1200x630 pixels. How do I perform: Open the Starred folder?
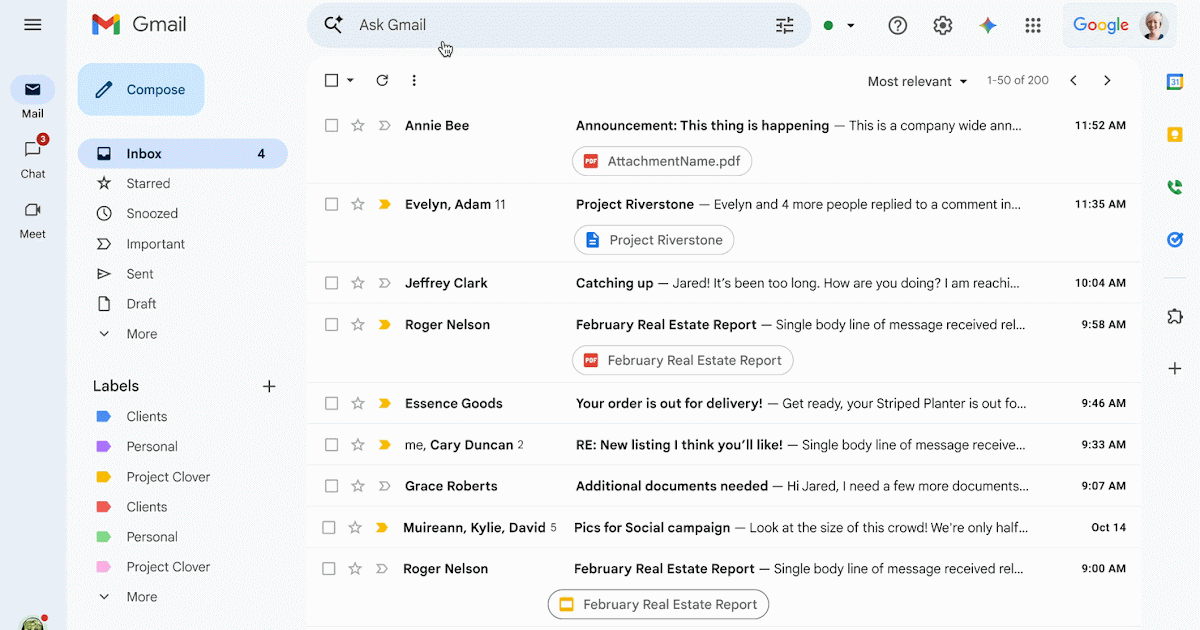(x=148, y=184)
